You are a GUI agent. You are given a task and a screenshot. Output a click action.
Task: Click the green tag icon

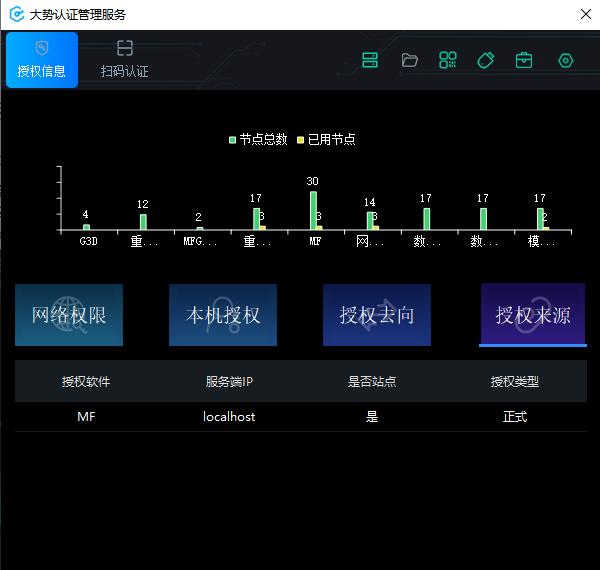(x=486, y=60)
